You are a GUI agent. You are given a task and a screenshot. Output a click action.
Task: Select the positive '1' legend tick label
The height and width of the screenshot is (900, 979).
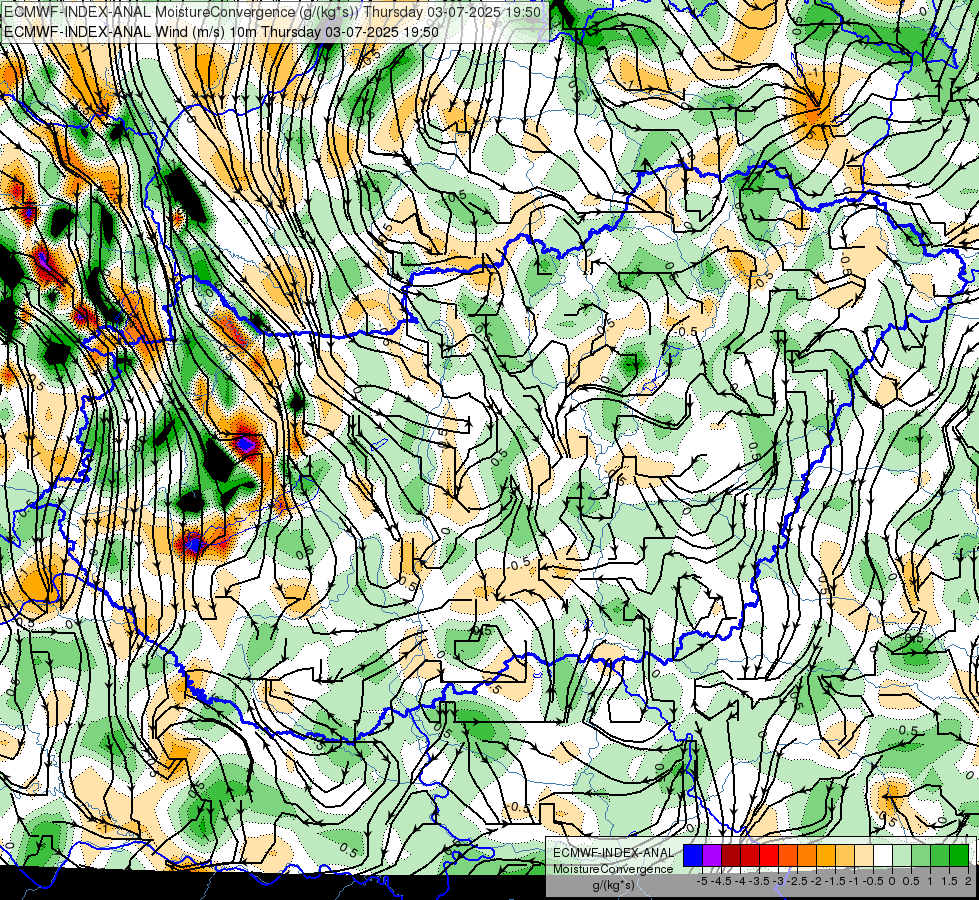pyautogui.click(x=930, y=881)
